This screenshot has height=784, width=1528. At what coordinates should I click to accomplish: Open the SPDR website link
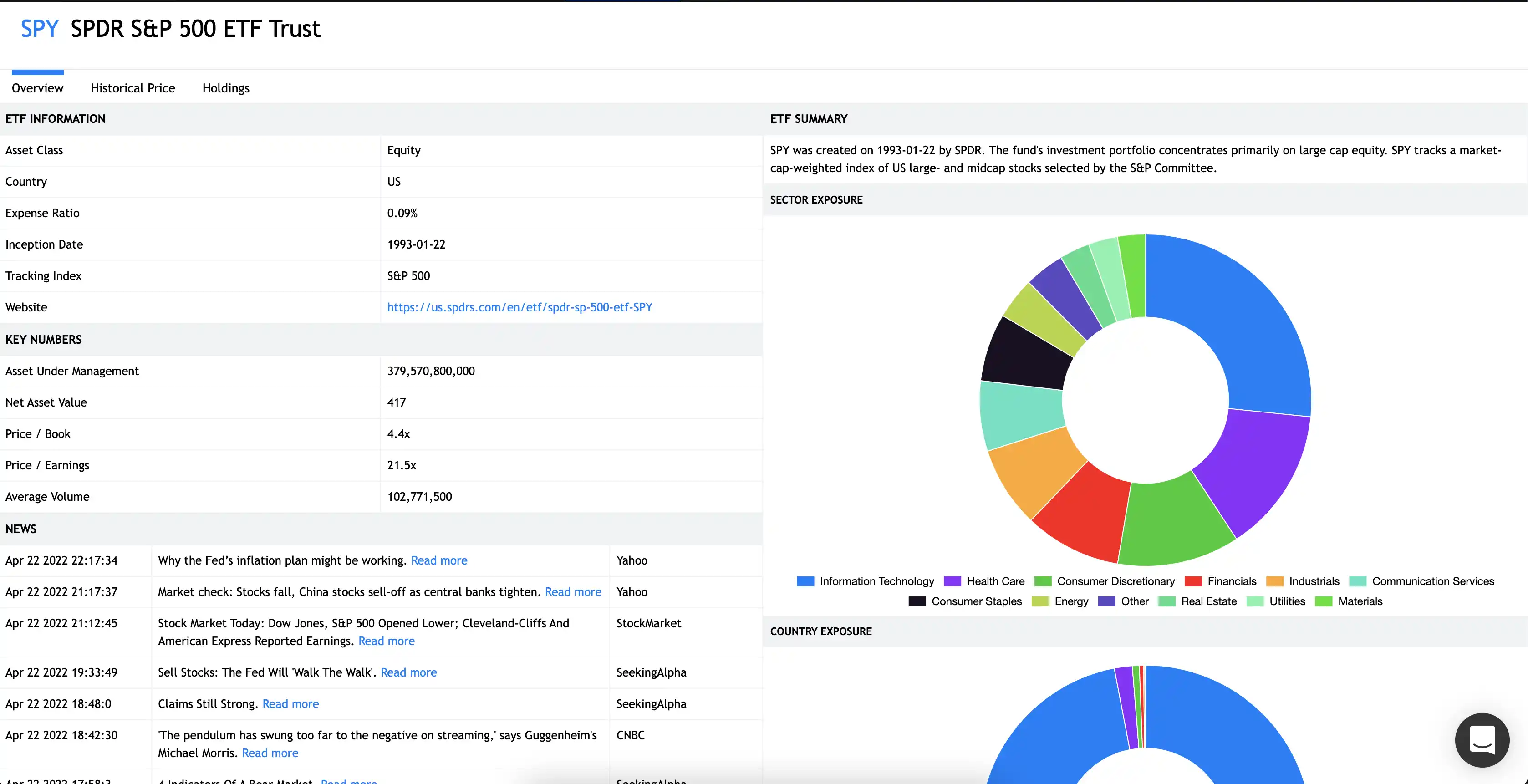[x=519, y=307]
